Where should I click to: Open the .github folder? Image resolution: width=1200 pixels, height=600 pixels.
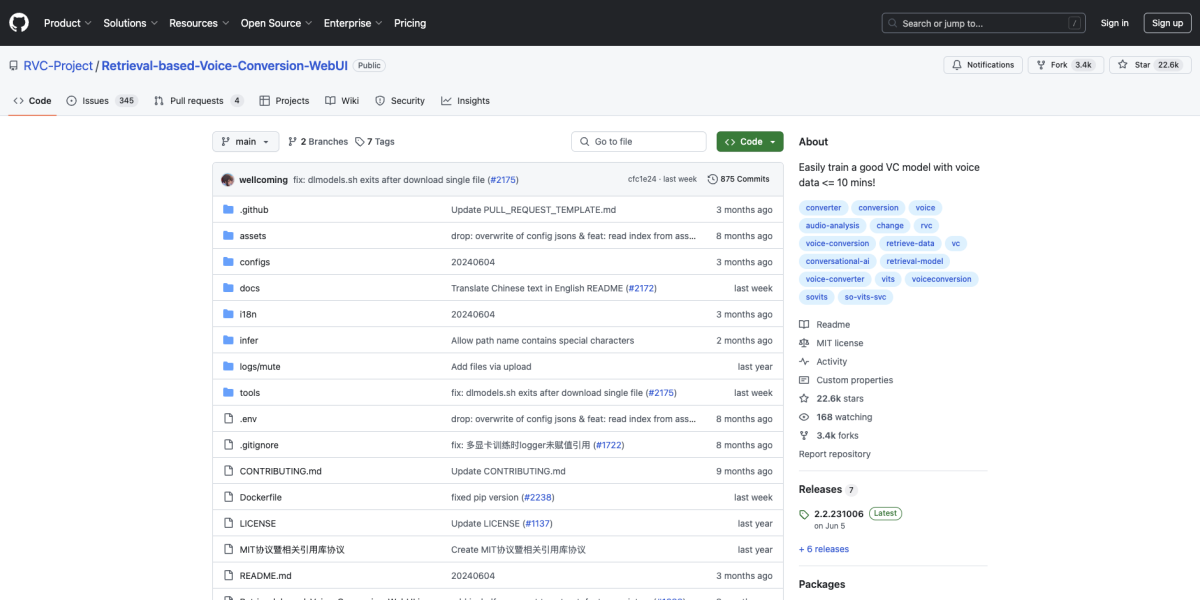click(254, 210)
